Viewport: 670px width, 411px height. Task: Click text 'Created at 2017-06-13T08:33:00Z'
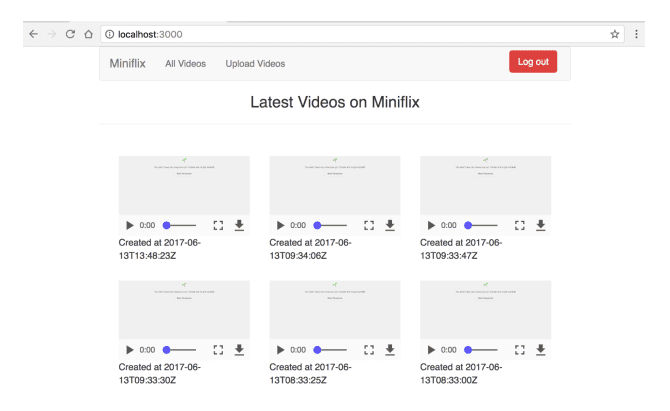(461, 373)
